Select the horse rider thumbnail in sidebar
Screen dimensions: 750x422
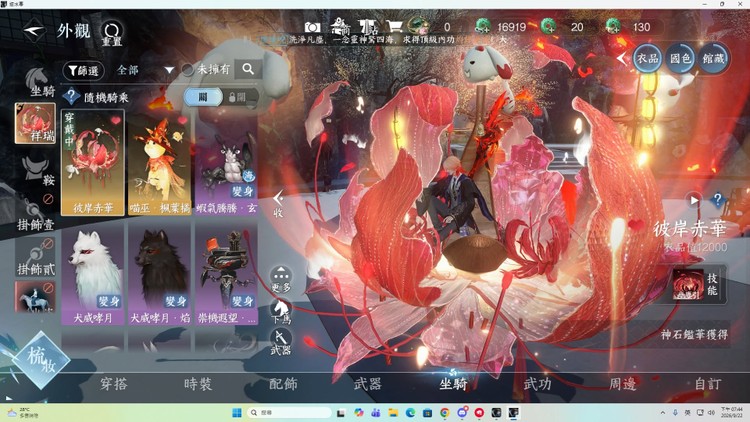pos(35,297)
